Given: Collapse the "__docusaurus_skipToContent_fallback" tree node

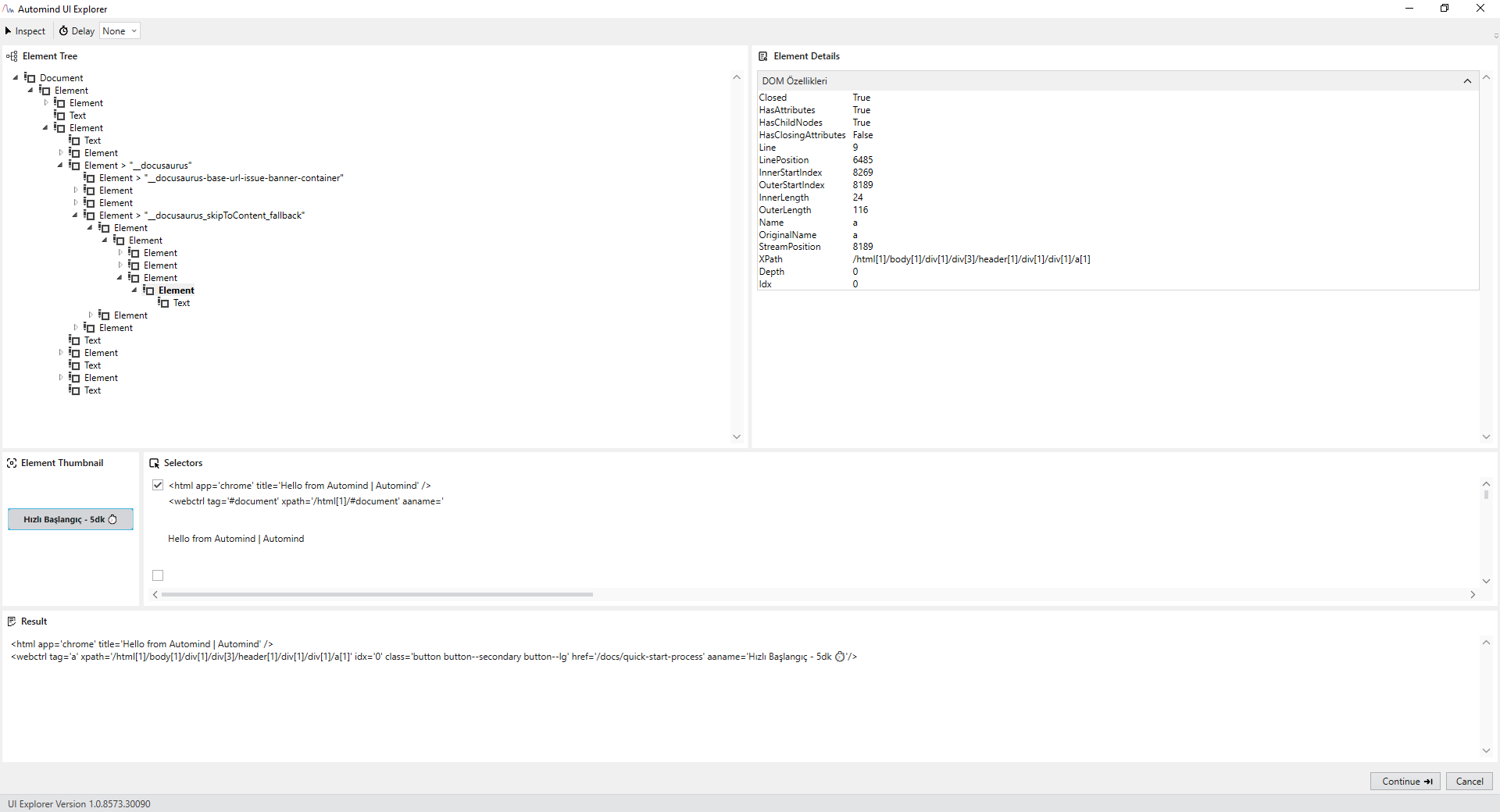Looking at the screenshot, I should click(75, 215).
